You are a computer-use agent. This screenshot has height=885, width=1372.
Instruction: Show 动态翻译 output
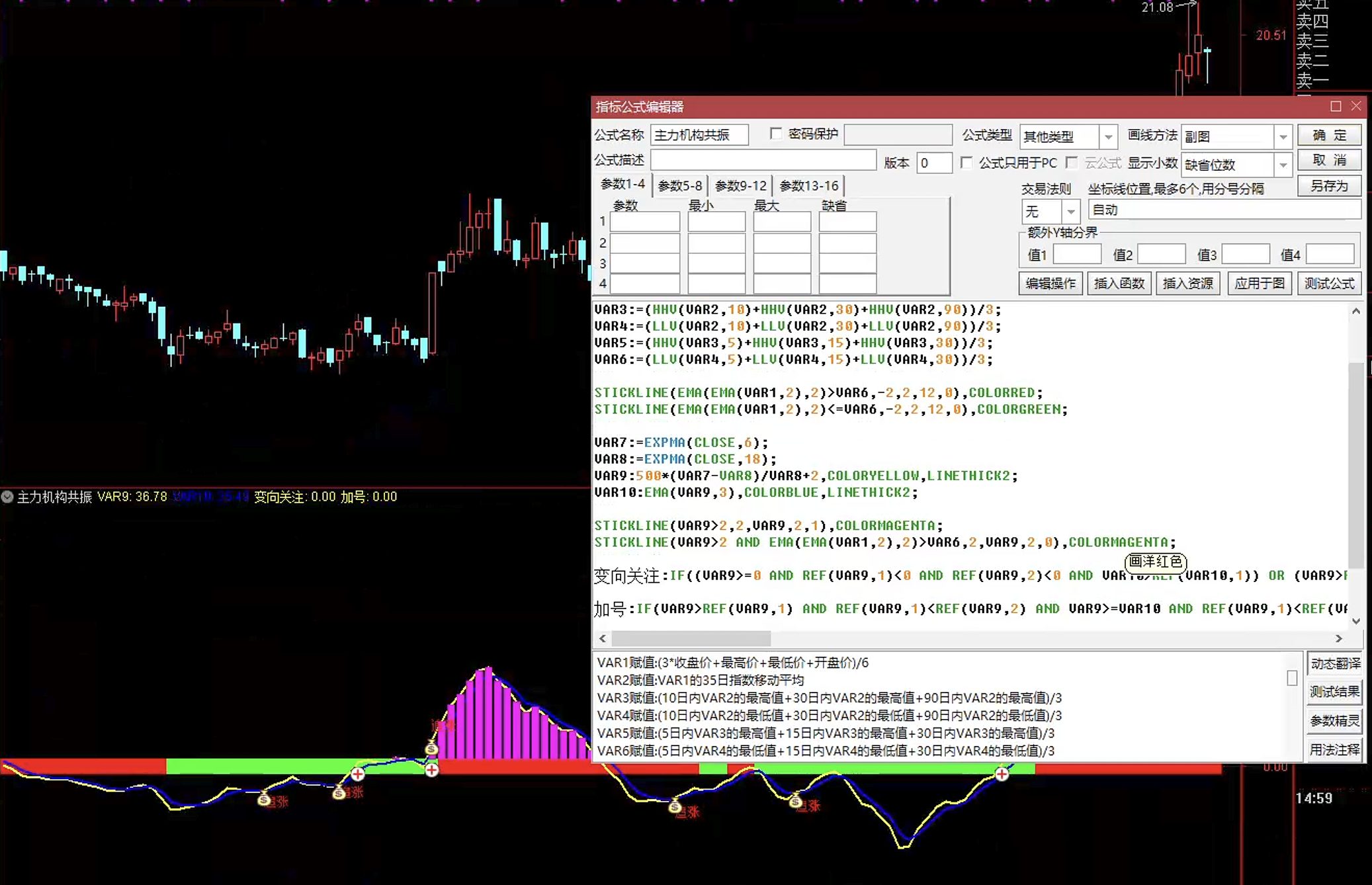(1335, 663)
